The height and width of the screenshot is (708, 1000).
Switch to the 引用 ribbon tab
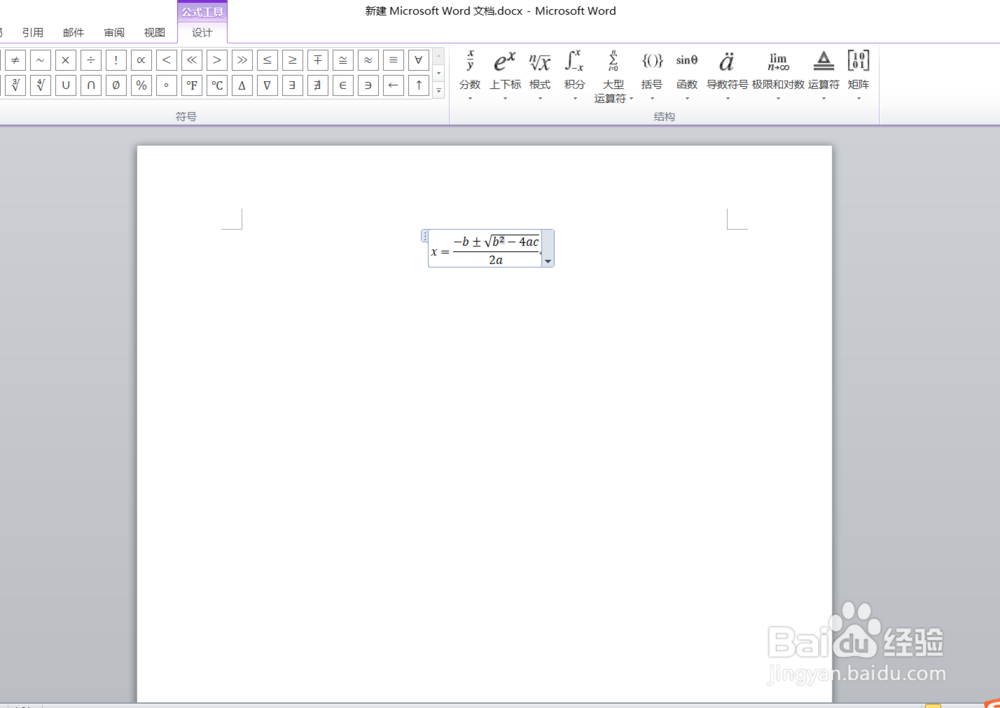point(33,33)
